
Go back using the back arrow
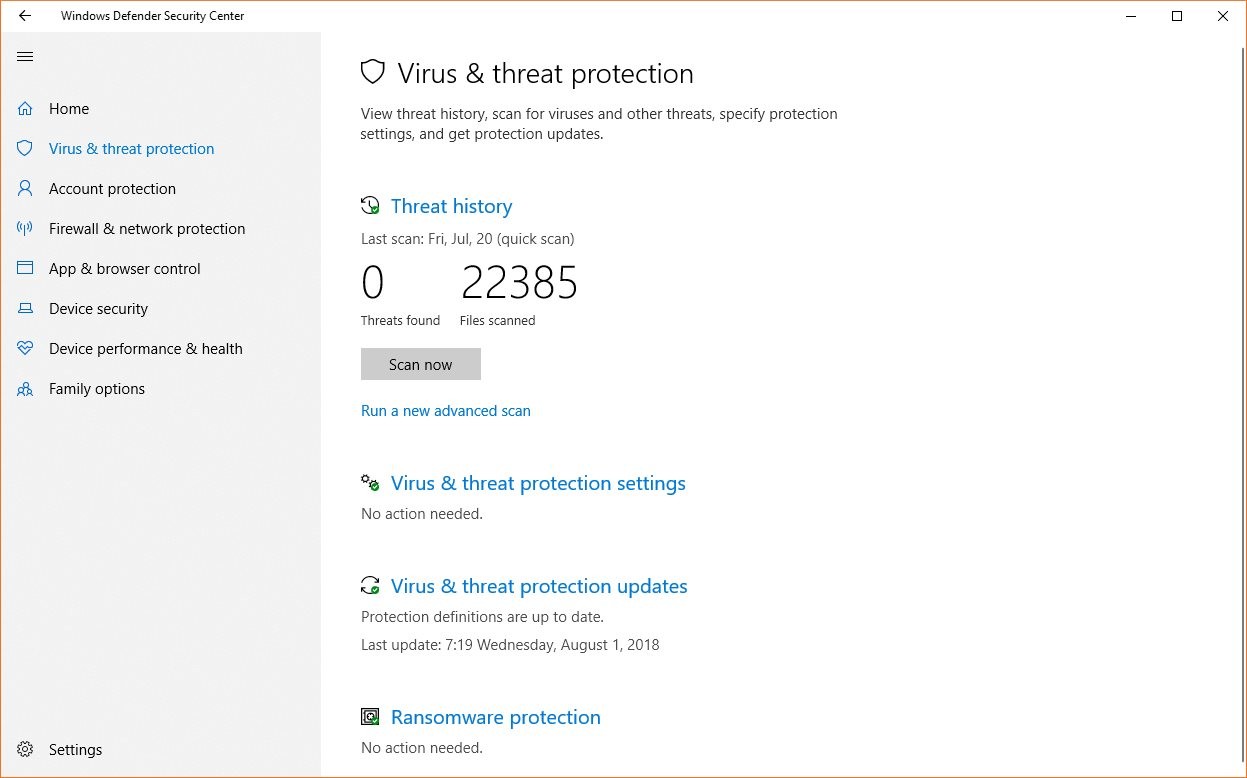click(25, 16)
